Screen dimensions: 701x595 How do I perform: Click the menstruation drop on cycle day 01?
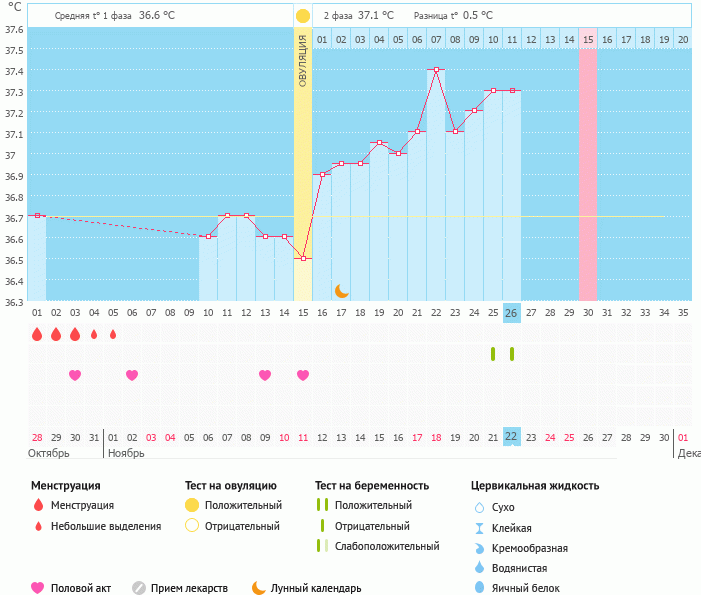(37, 334)
